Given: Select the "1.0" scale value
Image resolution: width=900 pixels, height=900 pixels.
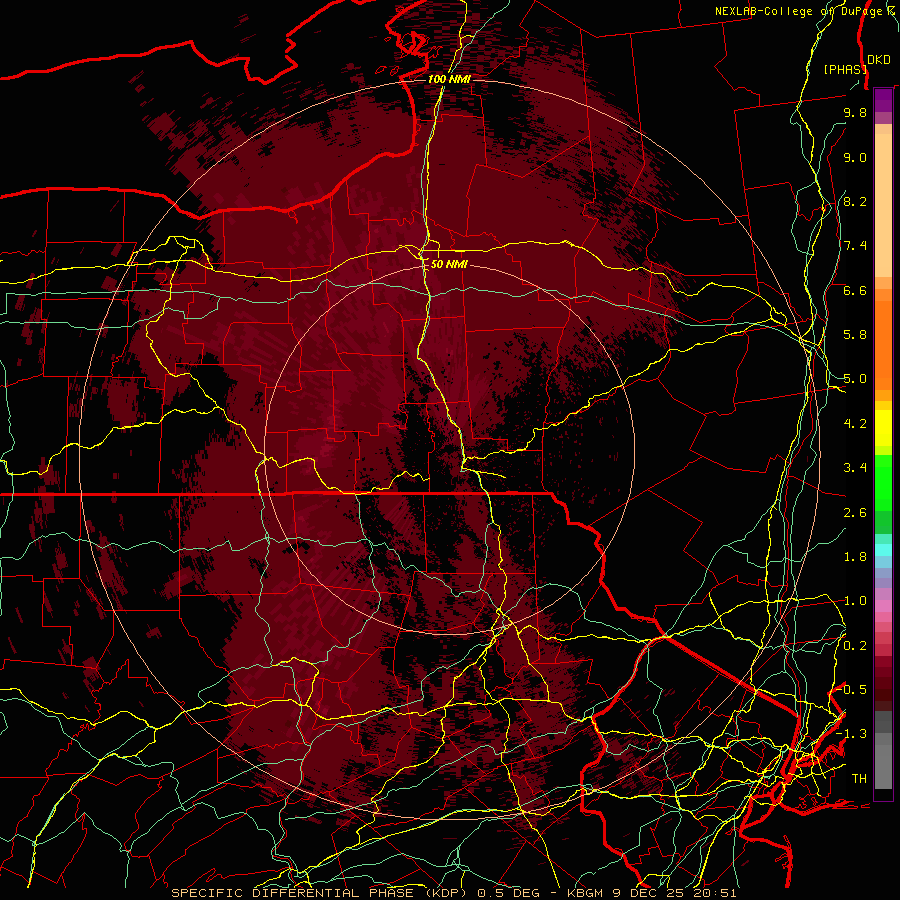Looking at the screenshot, I should point(855,601).
